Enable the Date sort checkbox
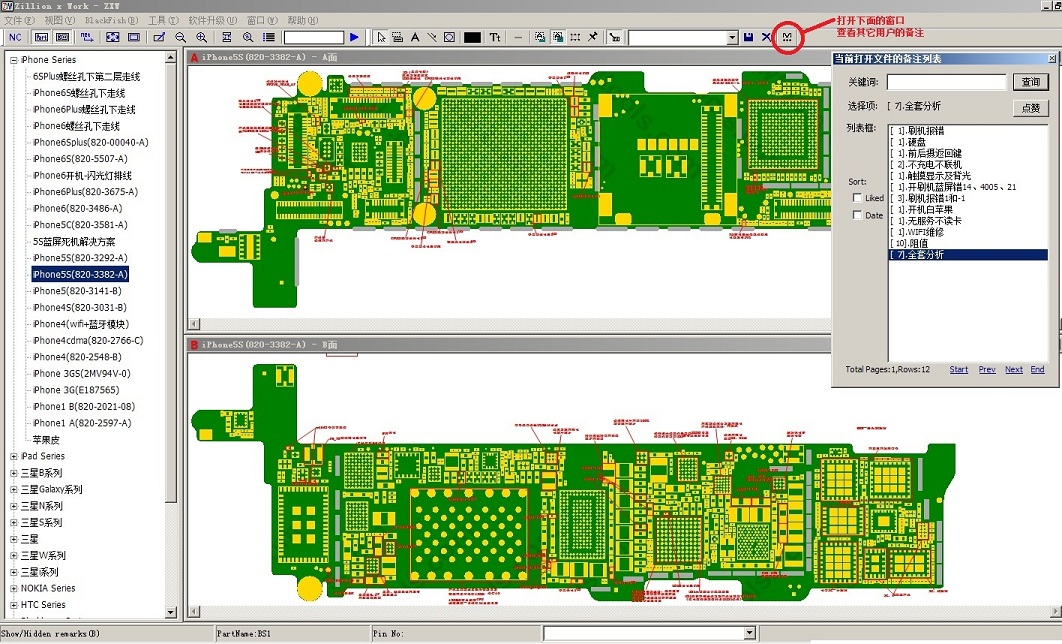1062x644 pixels. (x=858, y=215)
